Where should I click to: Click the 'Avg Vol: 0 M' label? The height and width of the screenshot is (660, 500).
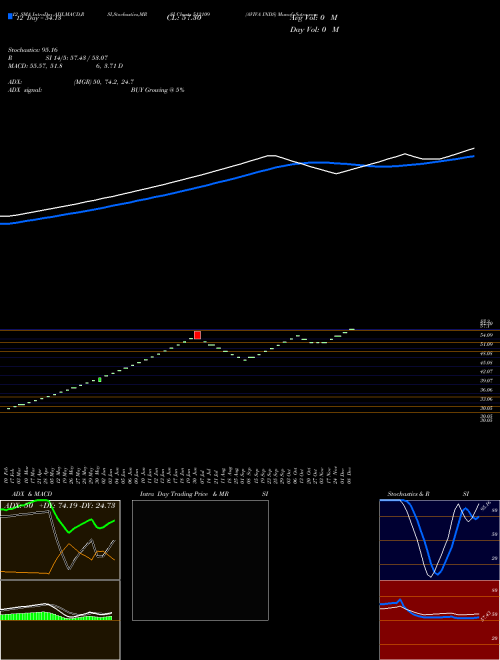click(x=314, y=18)
